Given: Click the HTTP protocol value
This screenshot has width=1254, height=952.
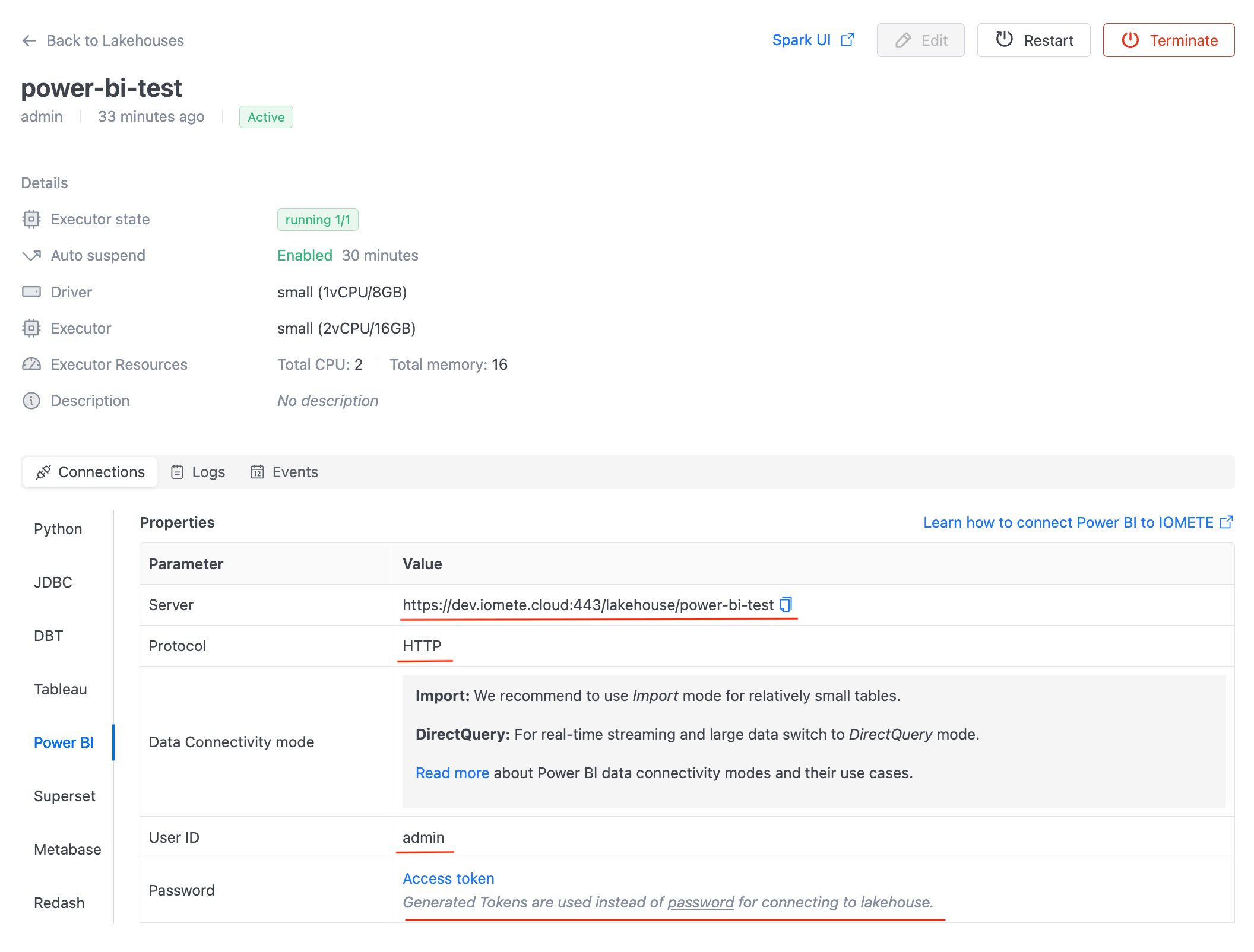Looking at the screenshot, I should click(422, 646).
